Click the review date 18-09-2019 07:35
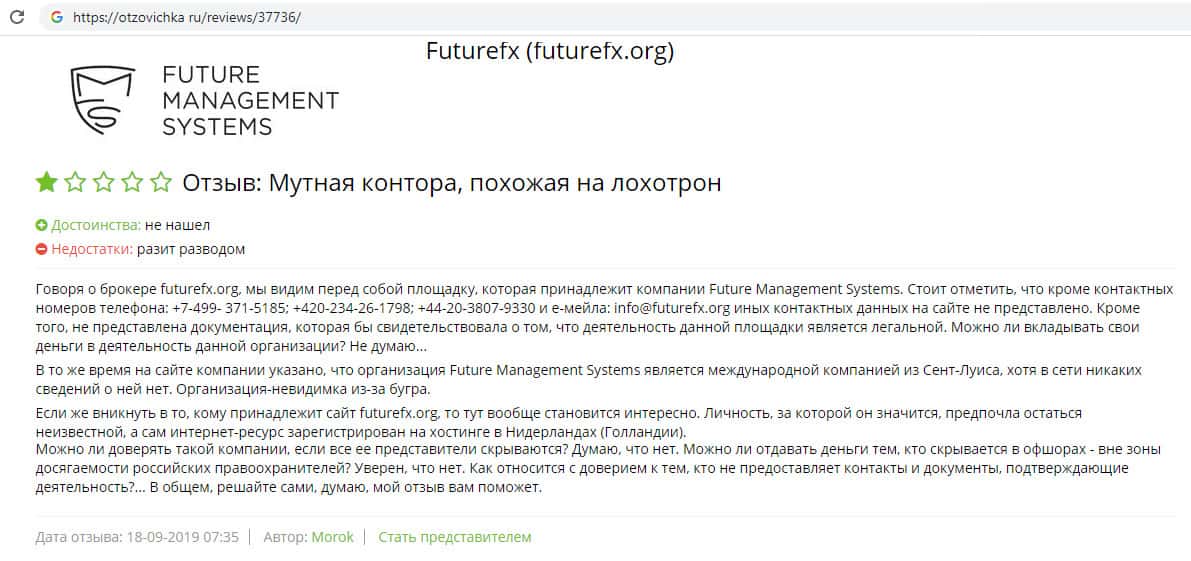The width and height of the screenshot is (1191, 561). click(x=182, y=537)
